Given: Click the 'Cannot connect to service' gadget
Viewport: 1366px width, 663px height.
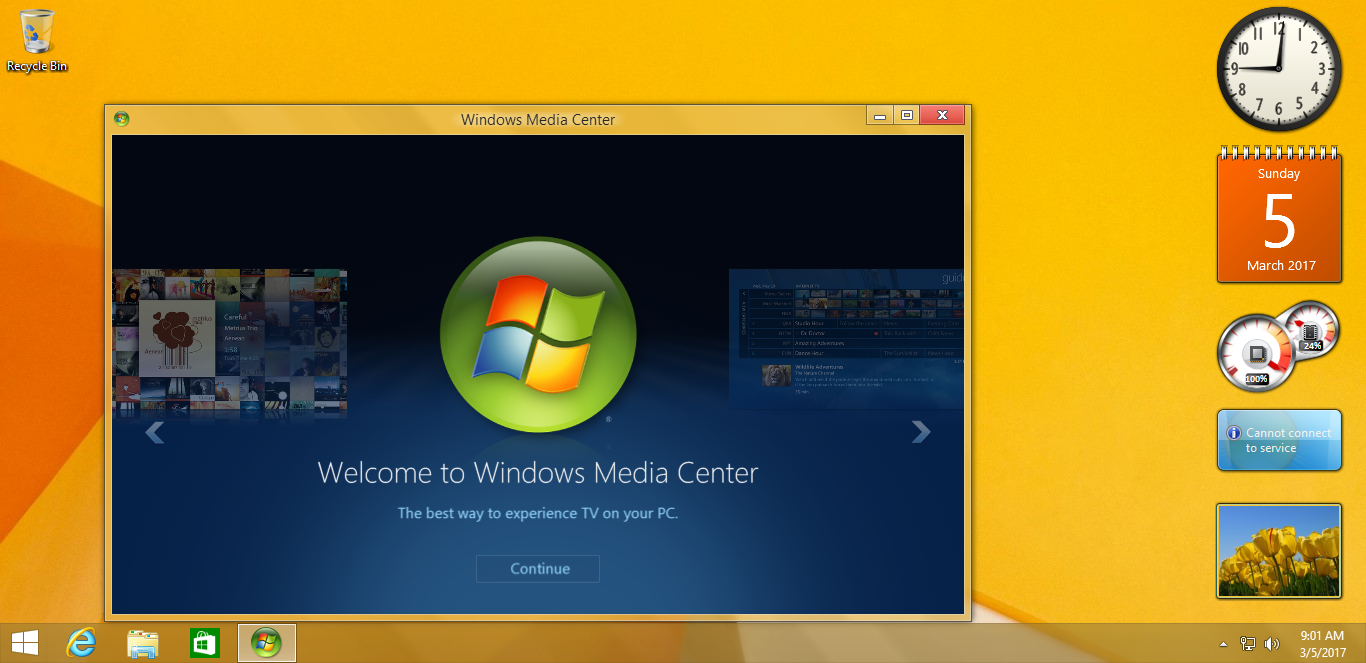Looking at the screenshot, I should [x=1279, y=440].
